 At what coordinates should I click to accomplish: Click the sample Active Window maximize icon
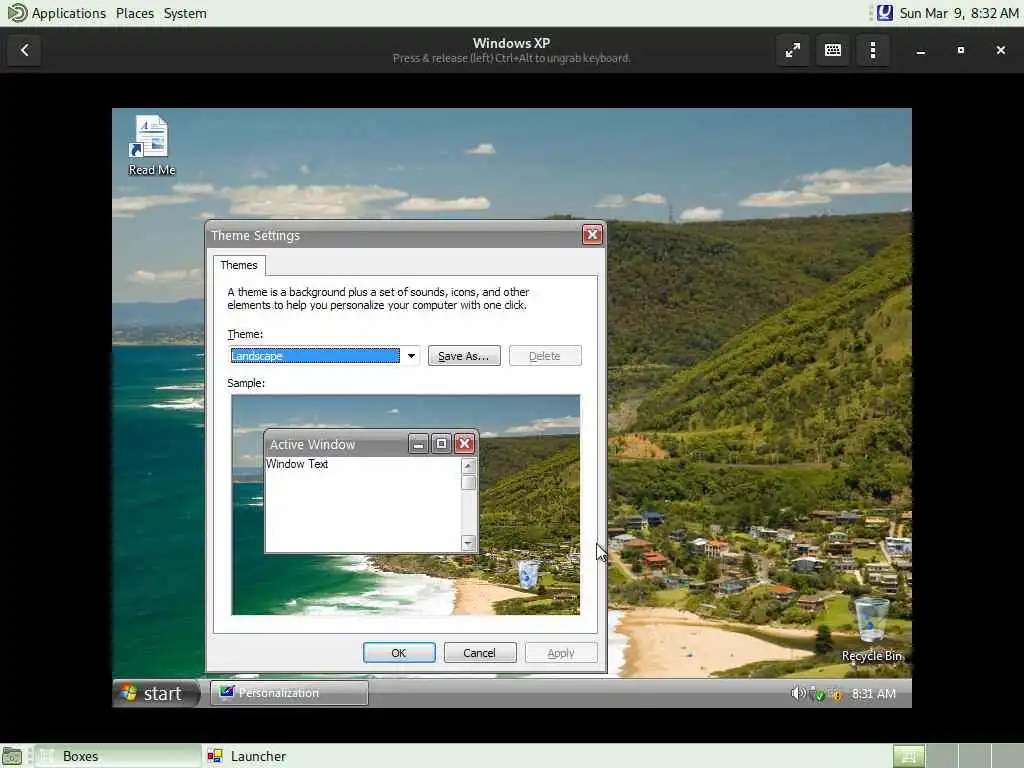click(441, 444)
